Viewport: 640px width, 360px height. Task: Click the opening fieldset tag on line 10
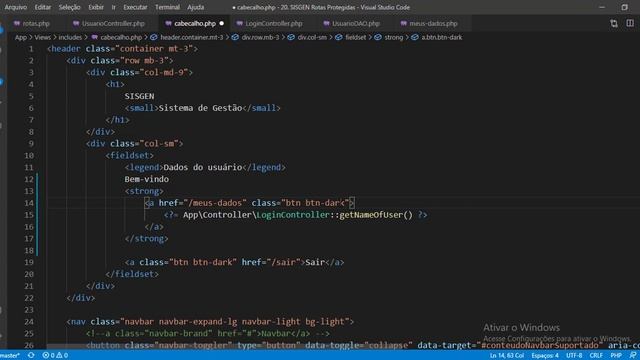point(129,156)
